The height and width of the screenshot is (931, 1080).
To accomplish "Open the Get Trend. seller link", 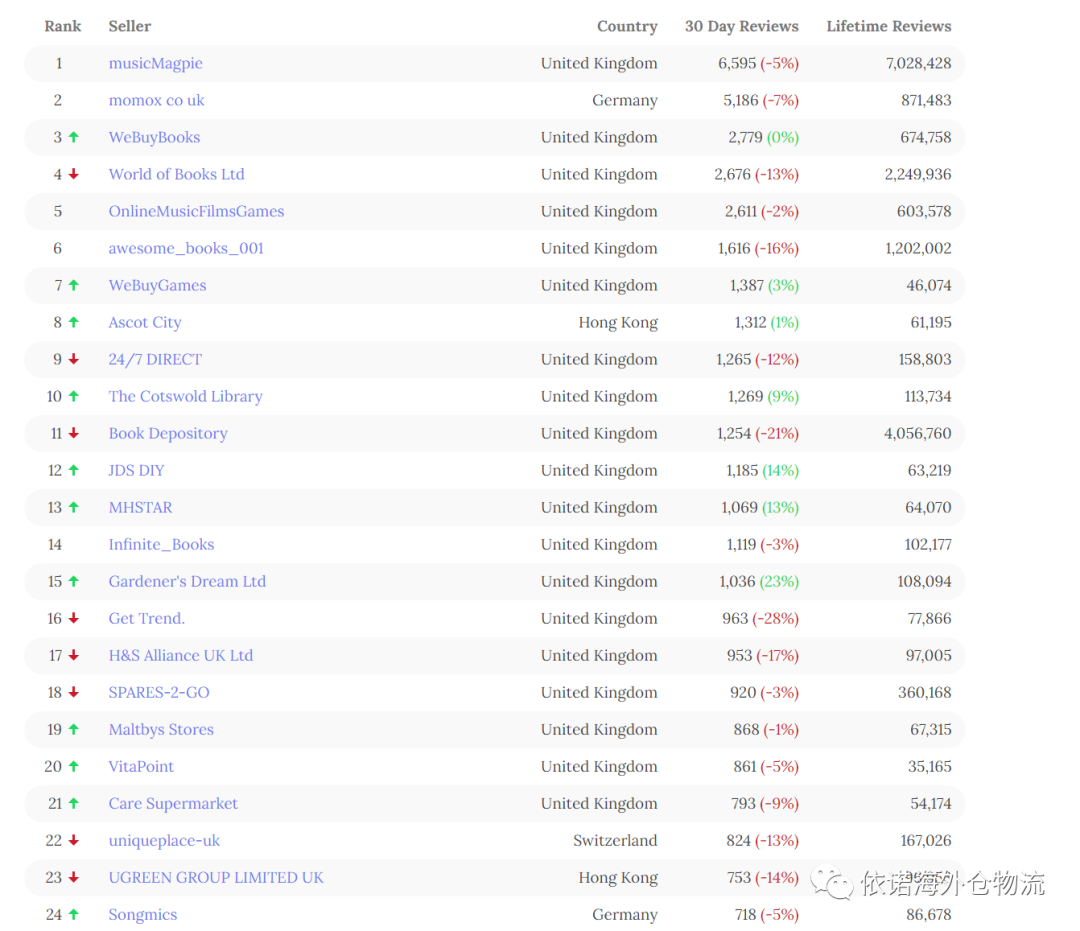I will click(147, 619).
